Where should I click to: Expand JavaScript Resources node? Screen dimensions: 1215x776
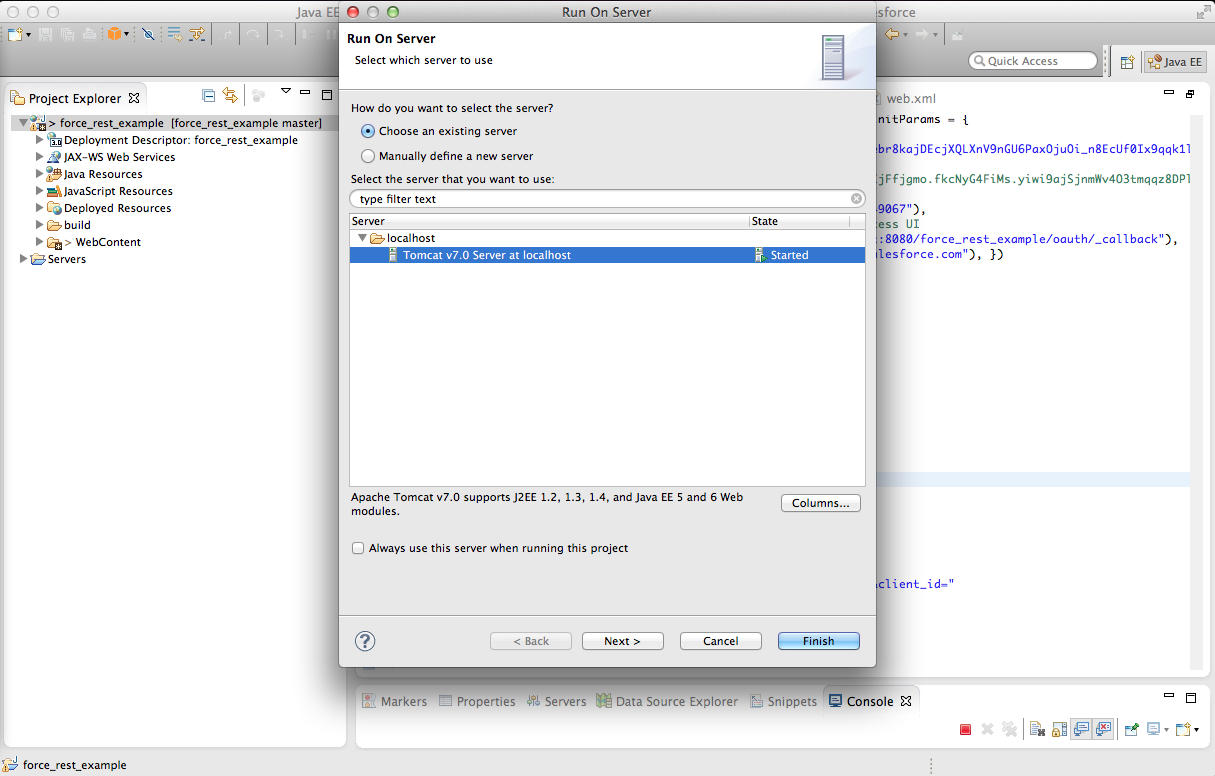click(40, 191)
